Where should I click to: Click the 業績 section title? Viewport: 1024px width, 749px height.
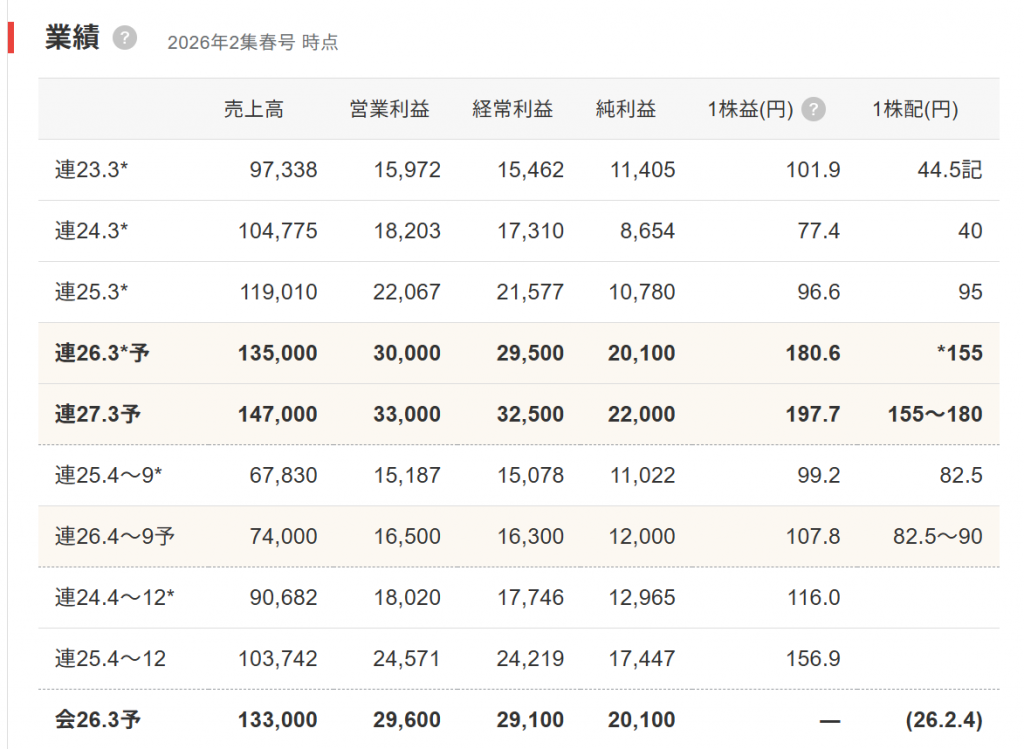click(72, 38)
